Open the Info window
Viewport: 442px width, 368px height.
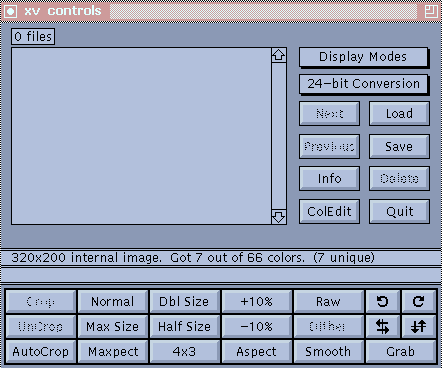click(x=329, y=179)
